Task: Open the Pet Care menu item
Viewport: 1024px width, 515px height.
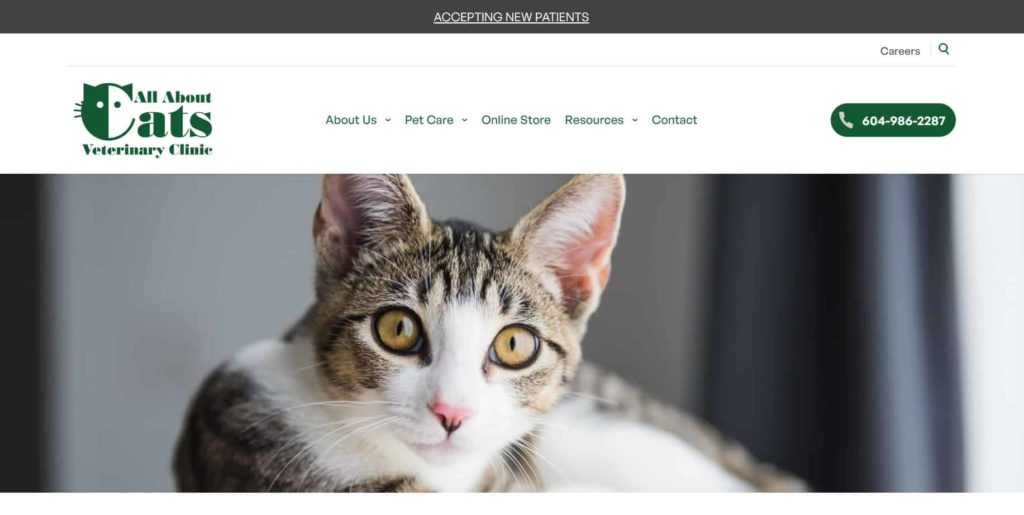Action: coord(429,120)
